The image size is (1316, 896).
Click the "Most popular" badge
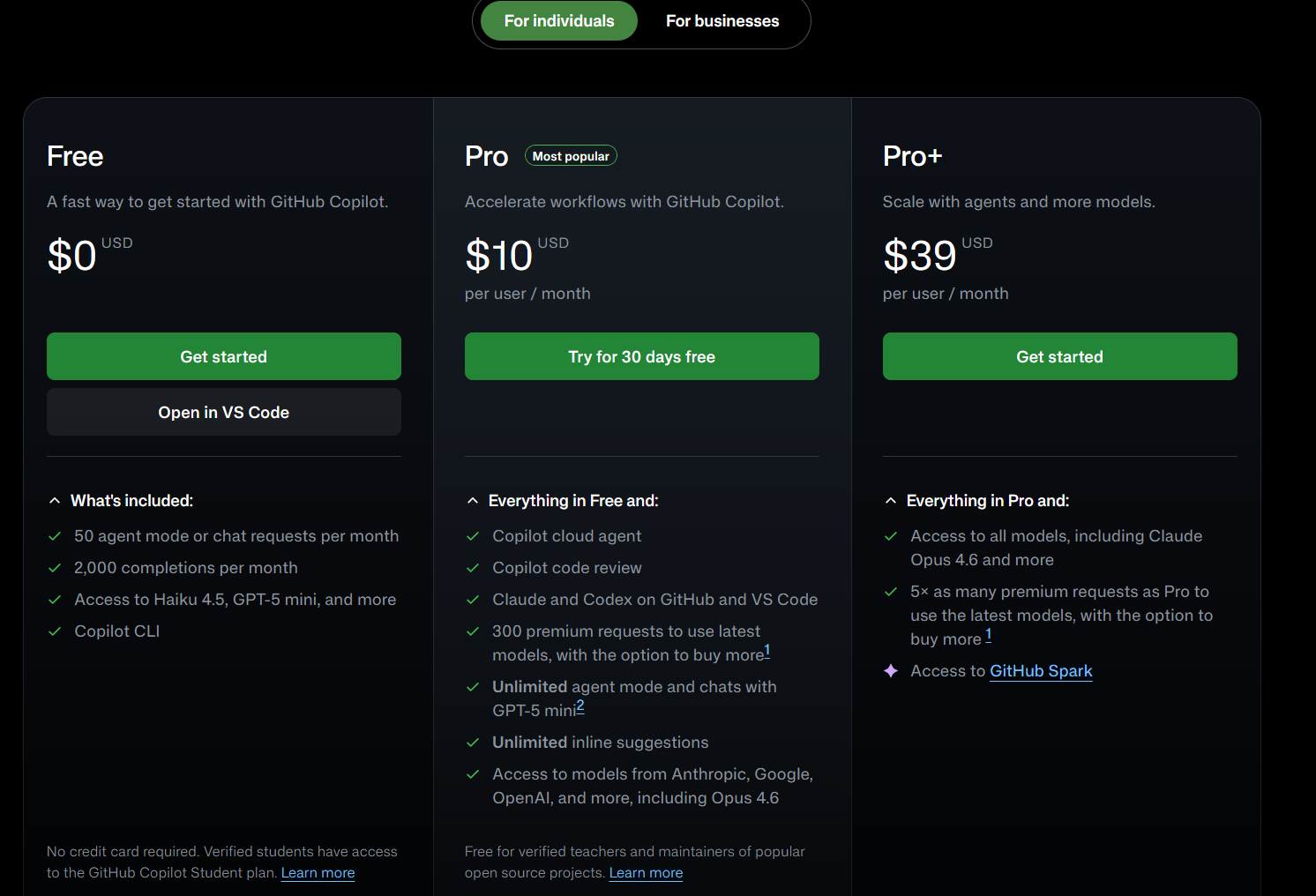(571, 155)
